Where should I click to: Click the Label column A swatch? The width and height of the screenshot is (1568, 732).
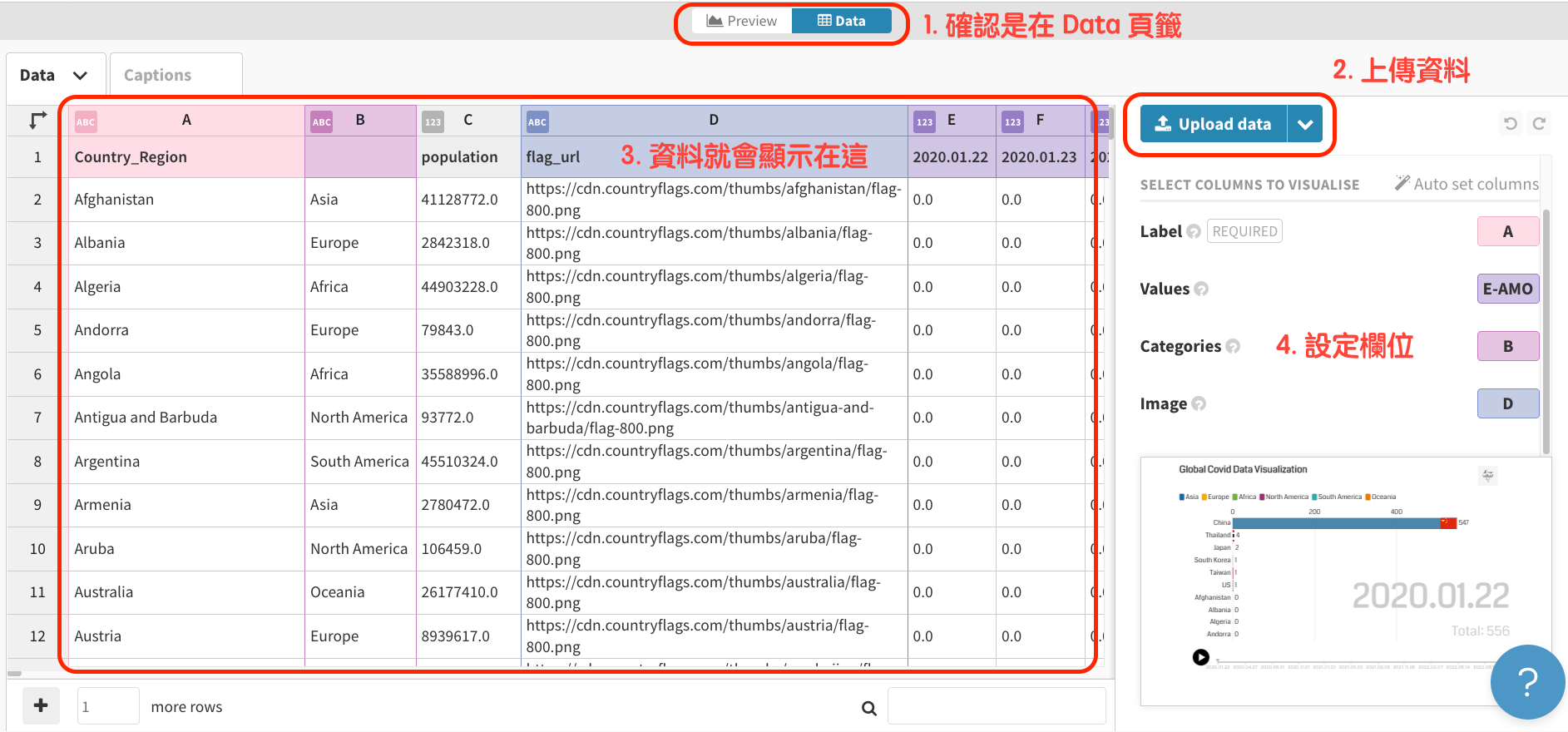[1507, 232]
